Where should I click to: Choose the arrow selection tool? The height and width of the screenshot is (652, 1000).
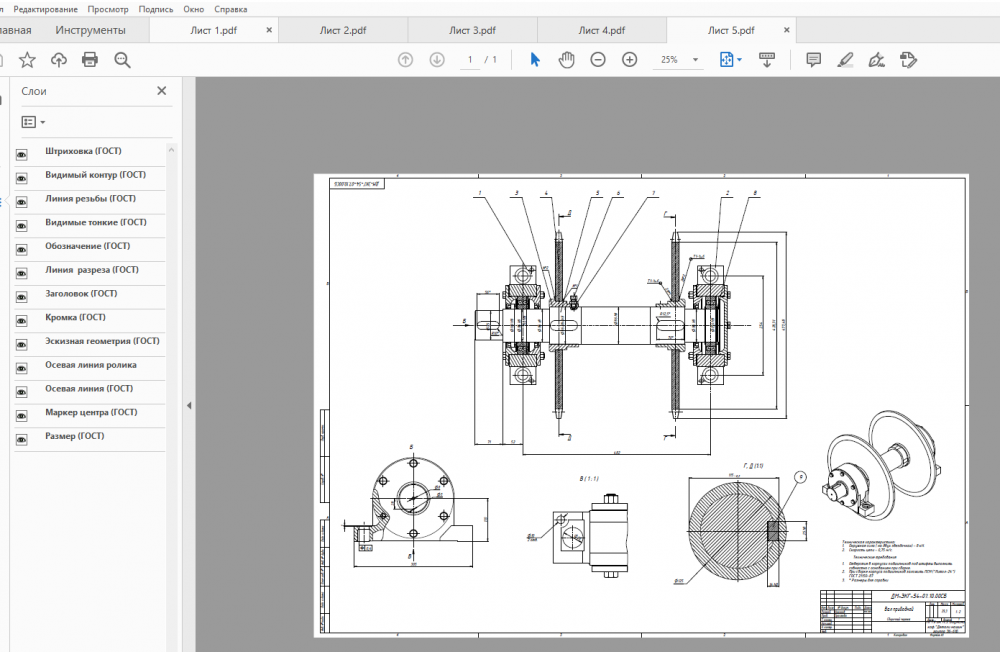pyautogui.click(x=535, y=60)
